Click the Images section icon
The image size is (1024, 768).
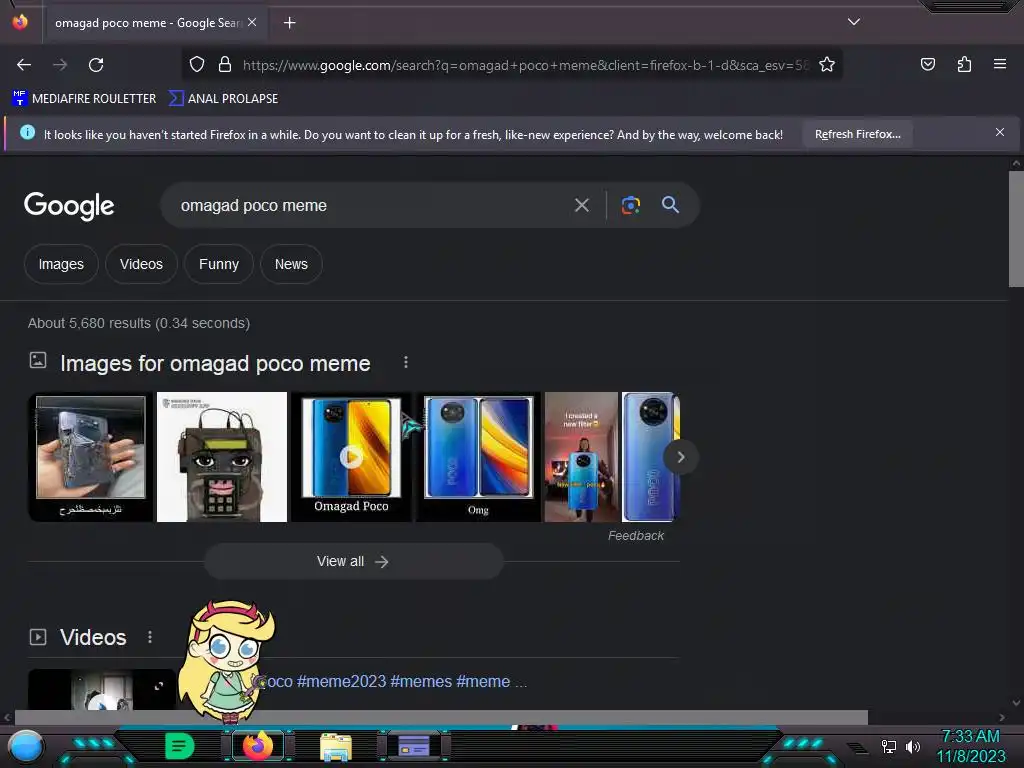[x=38, y=360]
